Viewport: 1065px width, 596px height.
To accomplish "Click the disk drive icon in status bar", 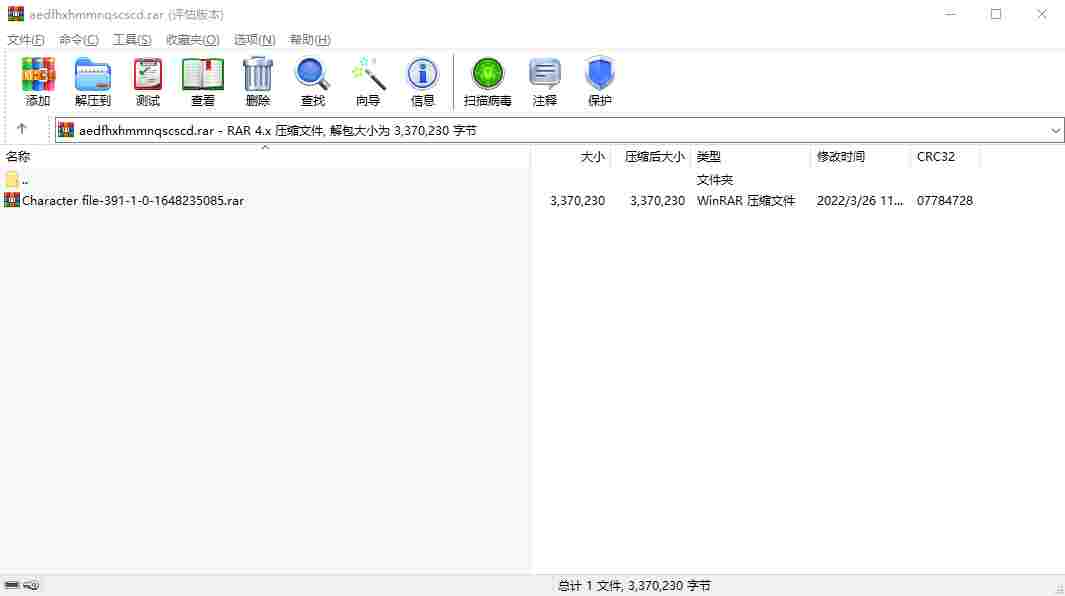I will [12, 585].
